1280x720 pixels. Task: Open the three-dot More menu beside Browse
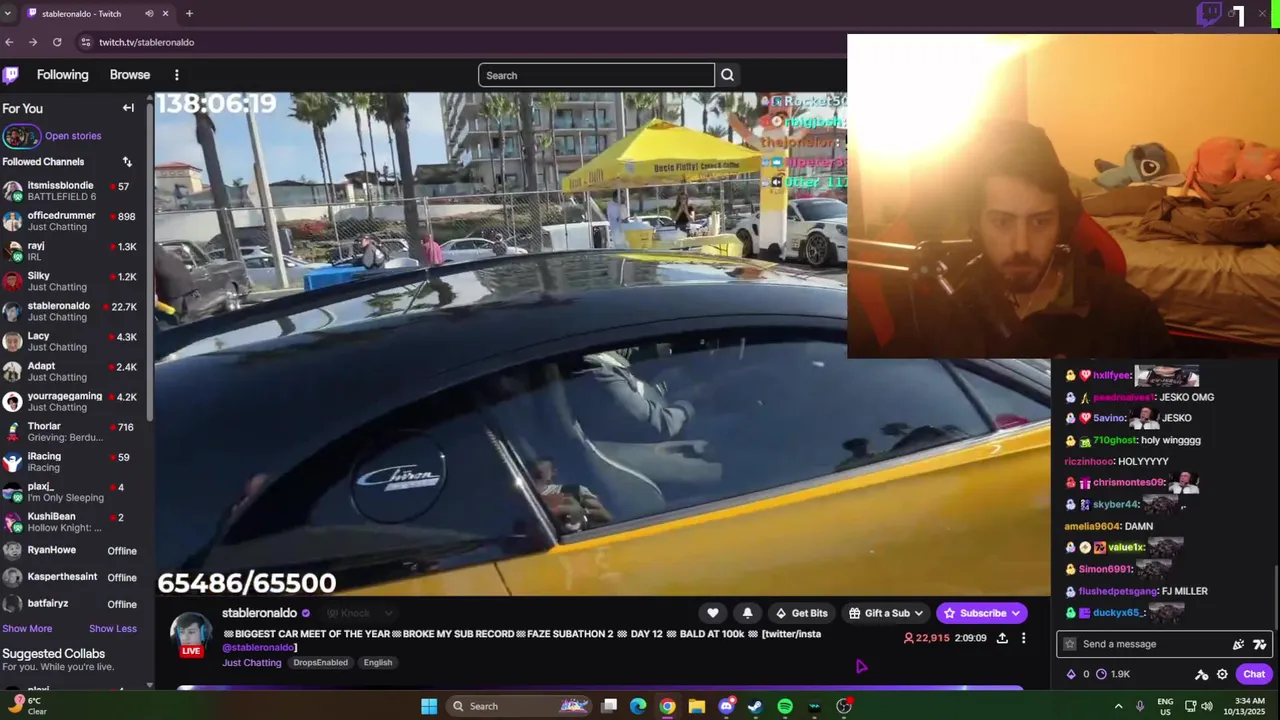click(177, 75)
